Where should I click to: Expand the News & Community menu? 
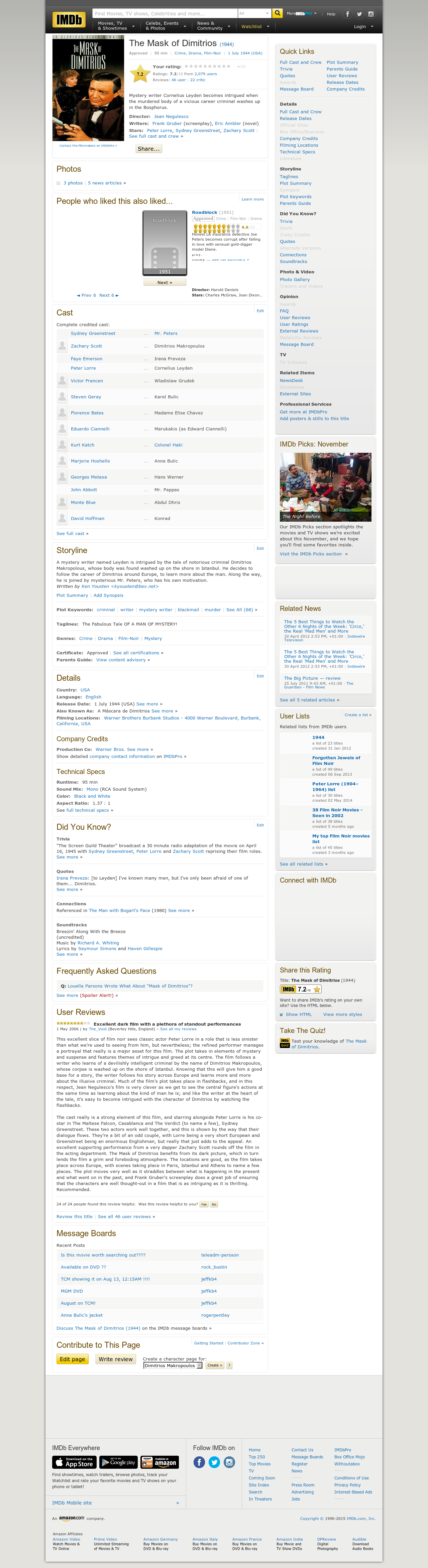213,26
